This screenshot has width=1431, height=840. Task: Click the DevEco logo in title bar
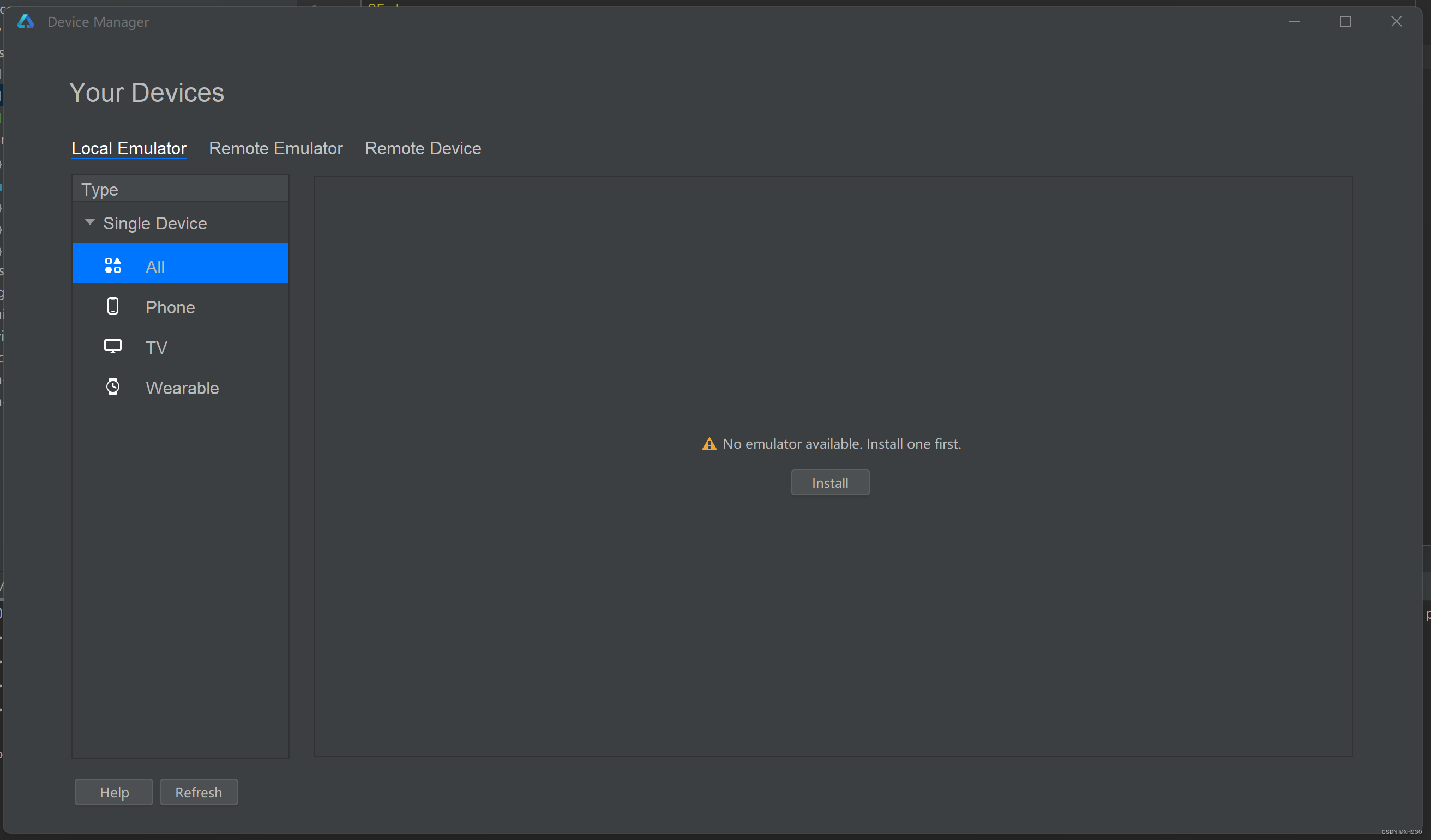(x=26, y=22)
